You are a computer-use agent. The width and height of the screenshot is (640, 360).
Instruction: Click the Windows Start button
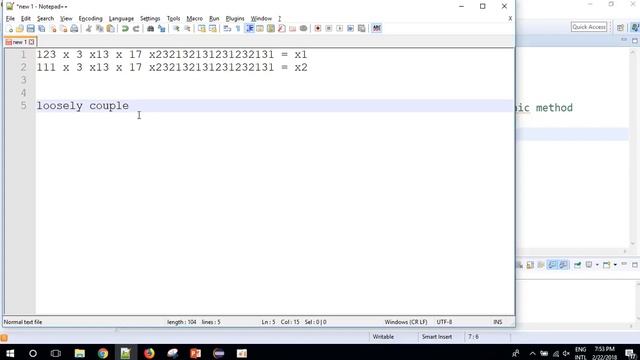10,353
